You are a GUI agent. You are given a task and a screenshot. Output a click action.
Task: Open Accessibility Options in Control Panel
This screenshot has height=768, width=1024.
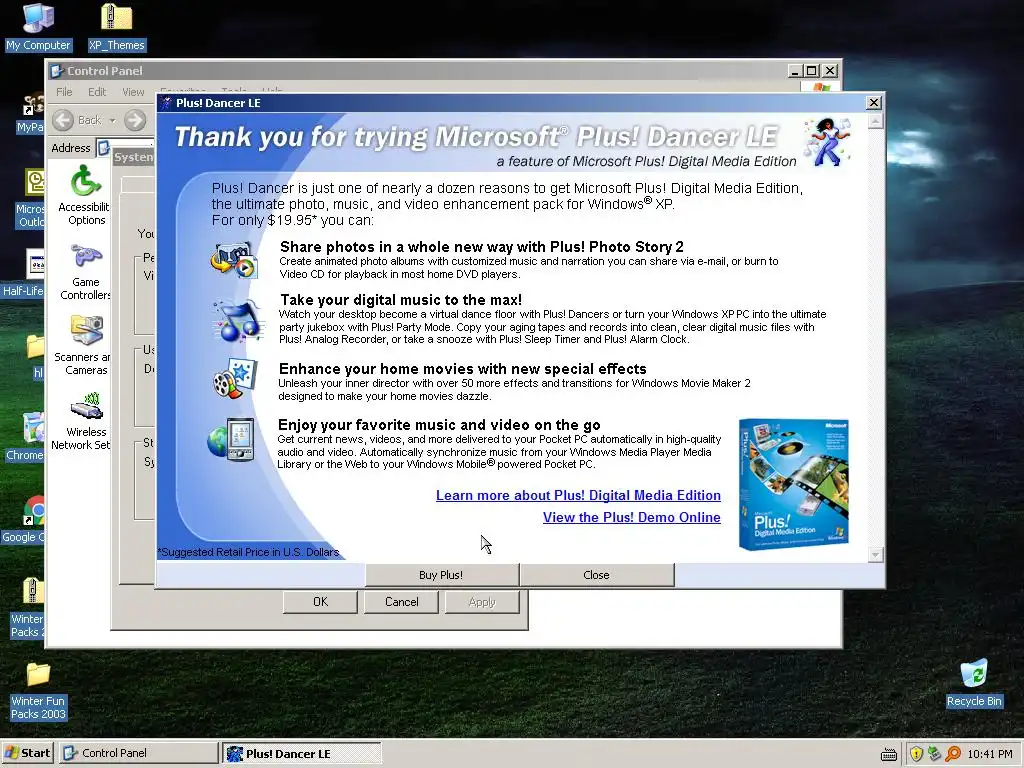tap(84, 195)
